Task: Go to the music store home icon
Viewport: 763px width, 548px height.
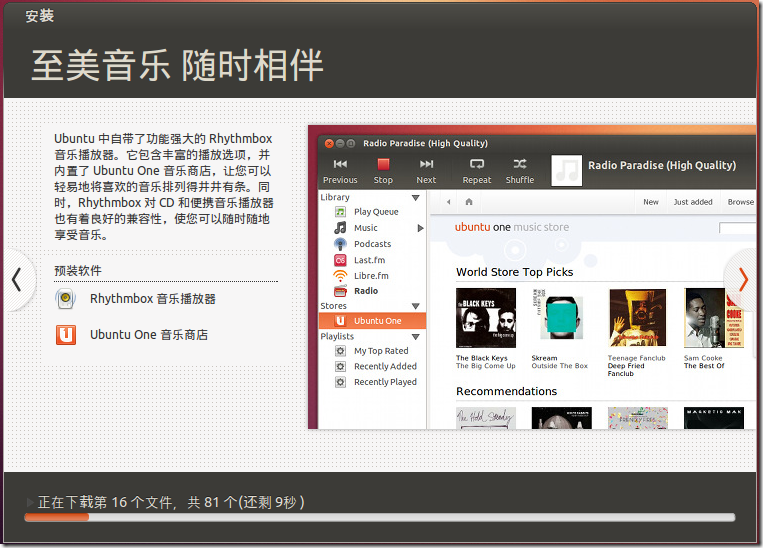Action: (x=469, y=202)
